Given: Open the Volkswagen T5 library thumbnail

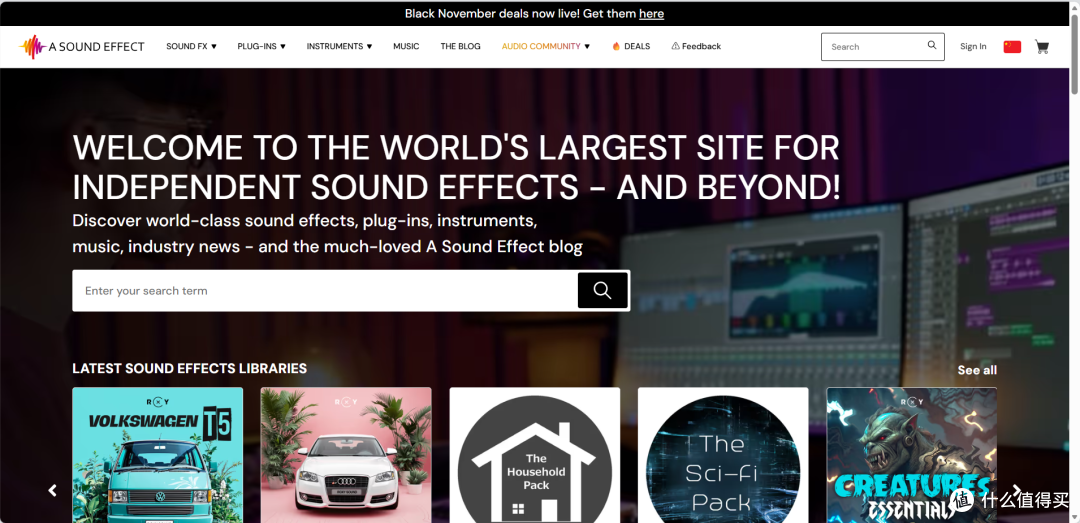Looking at the screenshot, I should [158, 455].
